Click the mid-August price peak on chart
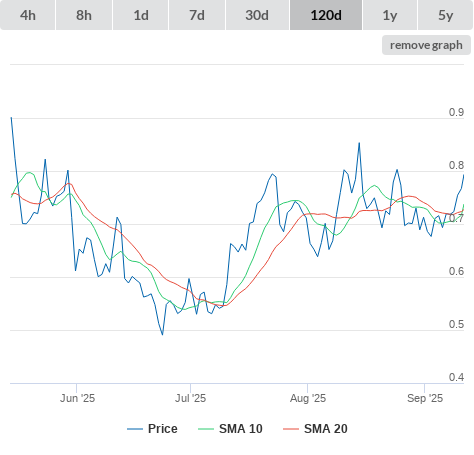The height and width of the screenshot is (455, 474). click(x=359, y=143)
